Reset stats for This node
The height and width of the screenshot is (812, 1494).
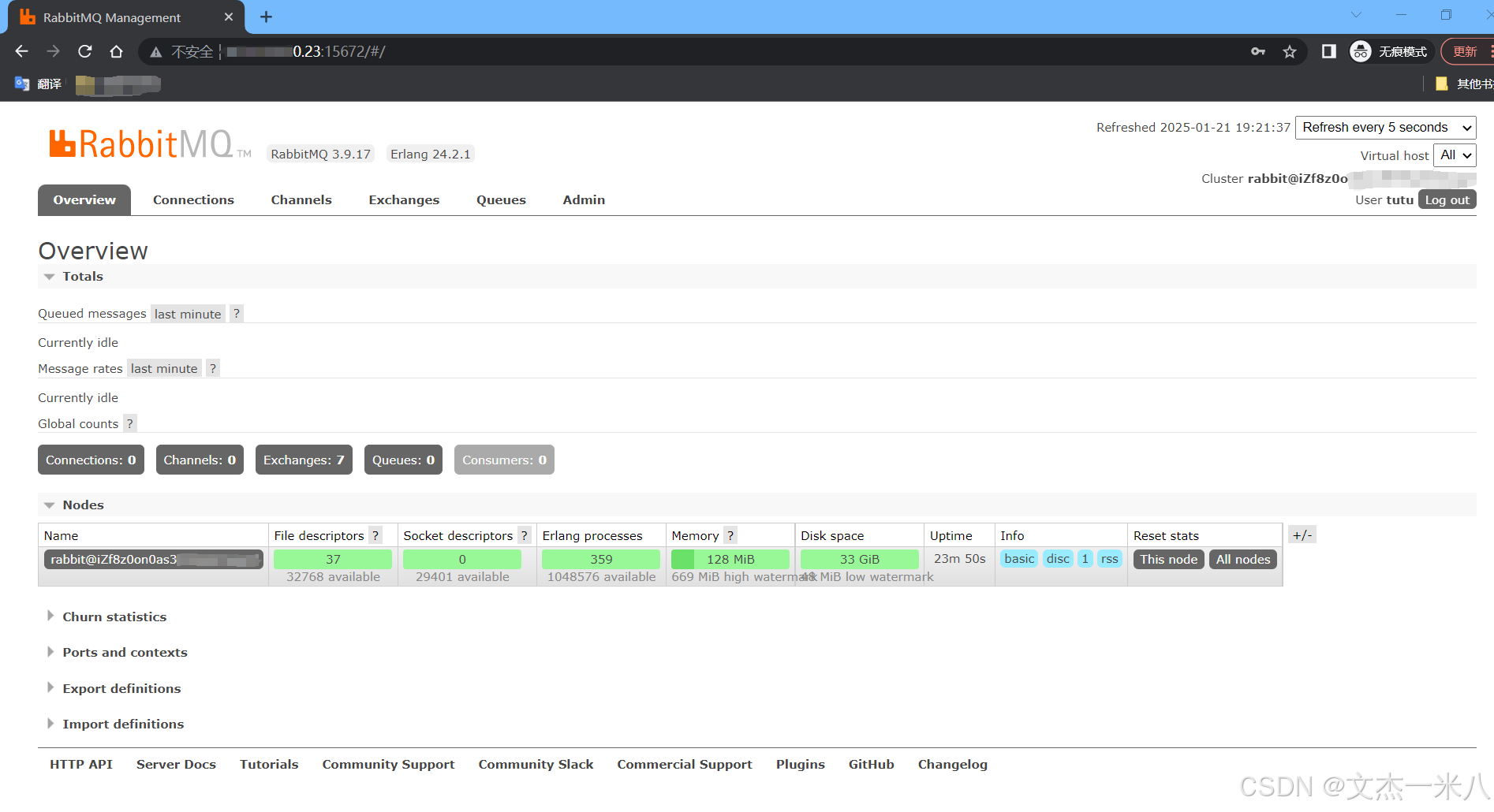(1168, 559)
